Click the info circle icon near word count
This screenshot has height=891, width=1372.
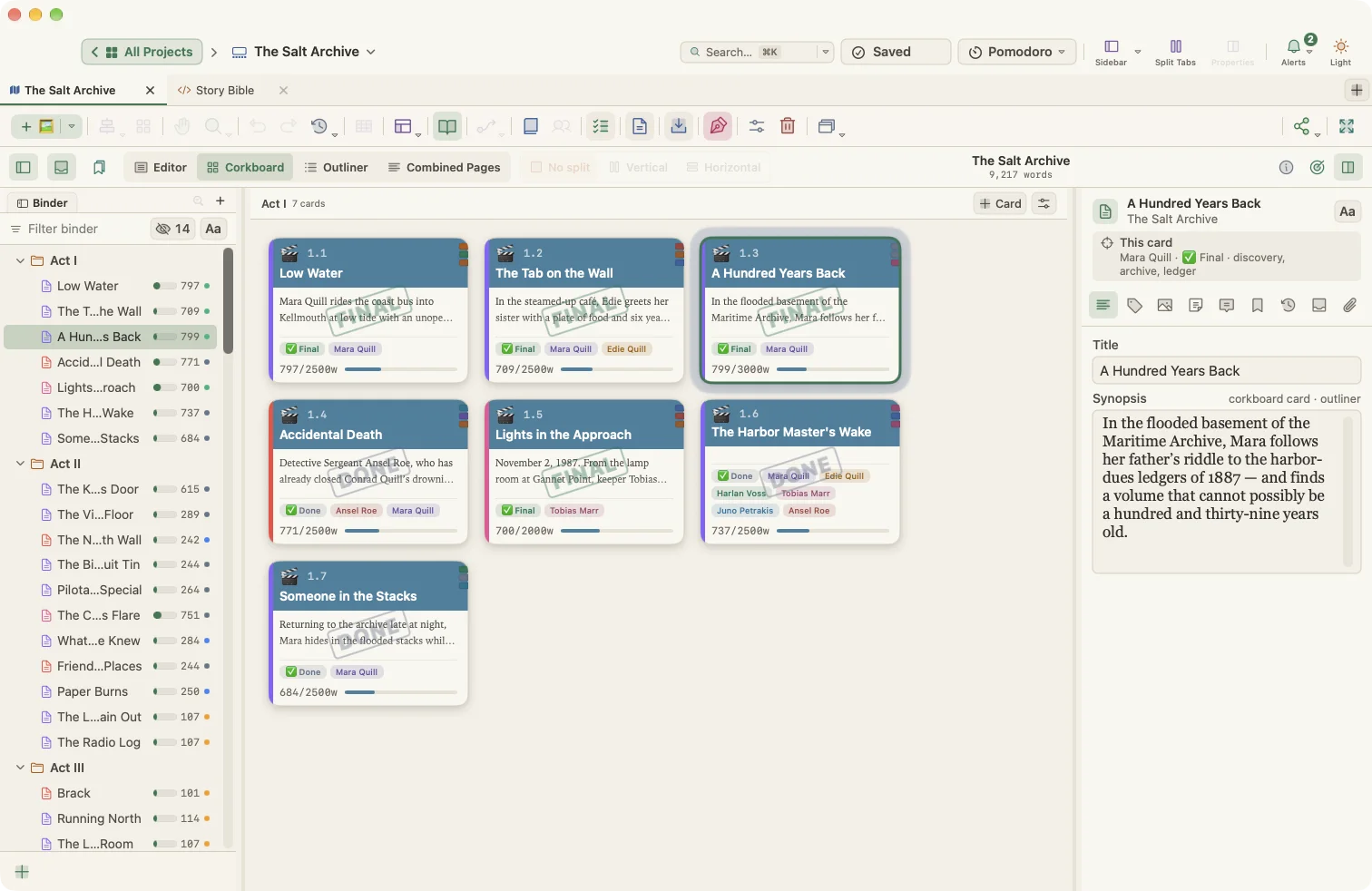(1286, 167)
